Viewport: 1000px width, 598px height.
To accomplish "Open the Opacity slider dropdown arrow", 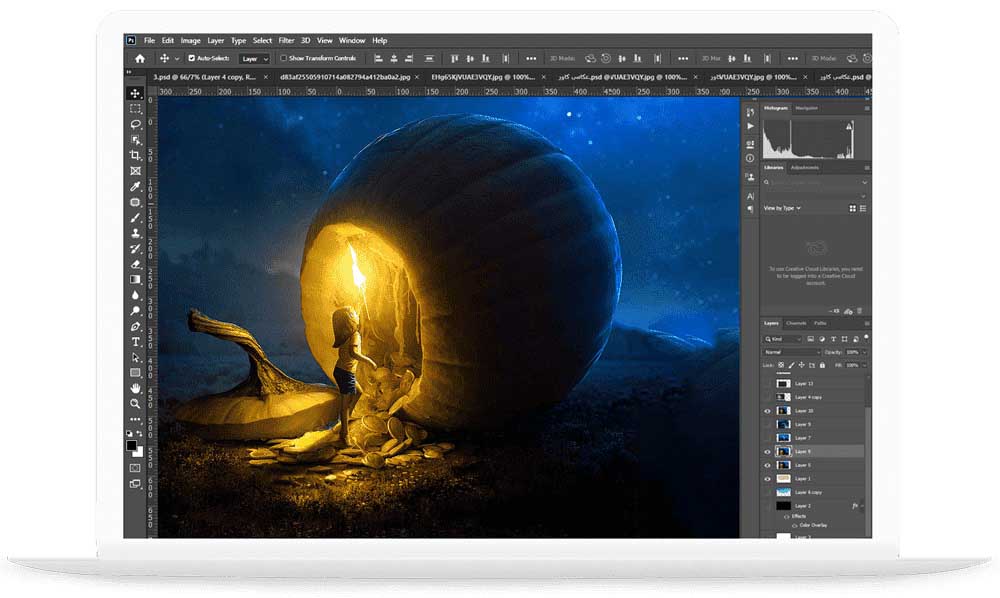I will coord(865,352).
